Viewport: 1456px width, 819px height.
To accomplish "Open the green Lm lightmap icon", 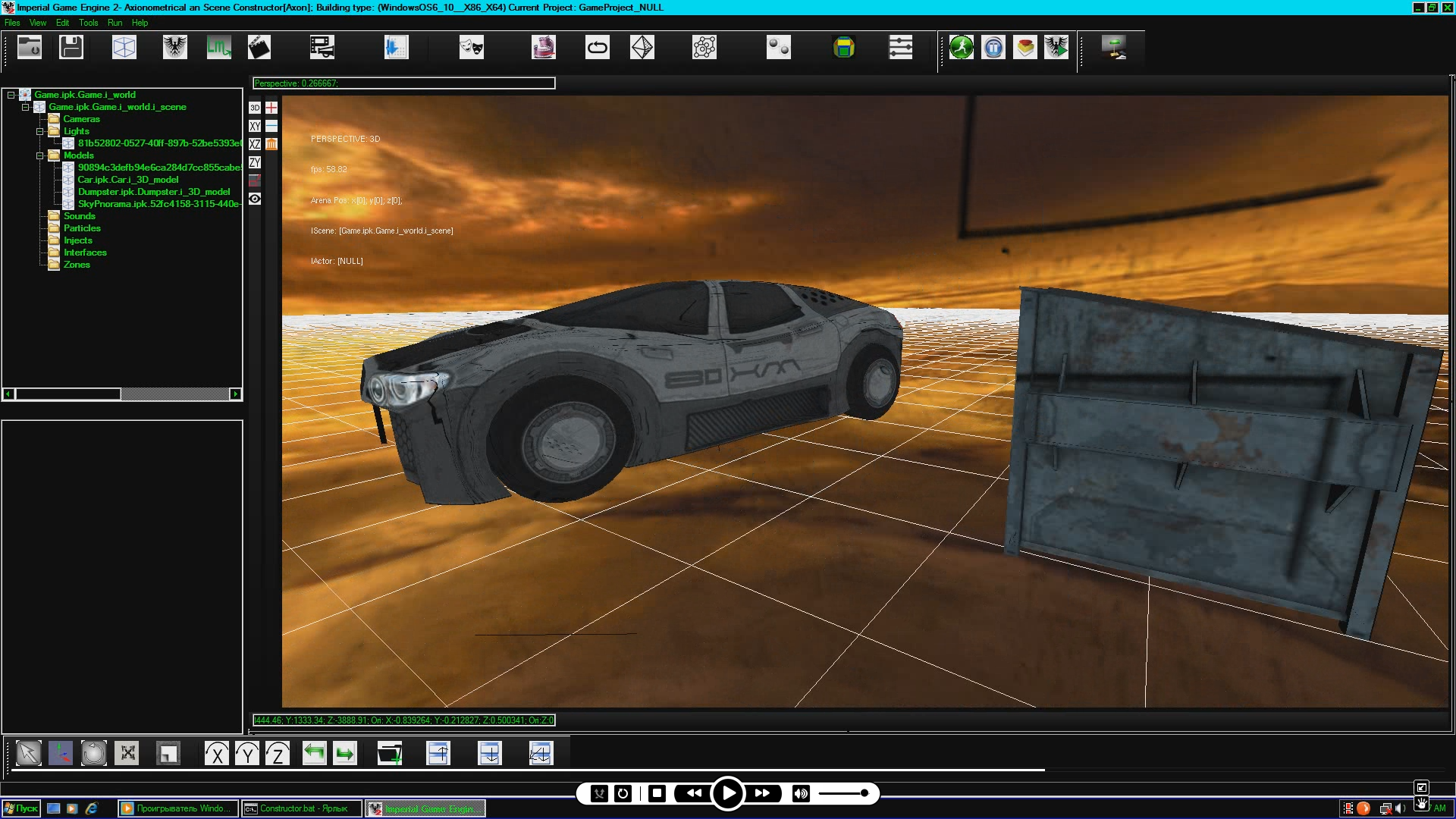I will (x=218, y=47).
